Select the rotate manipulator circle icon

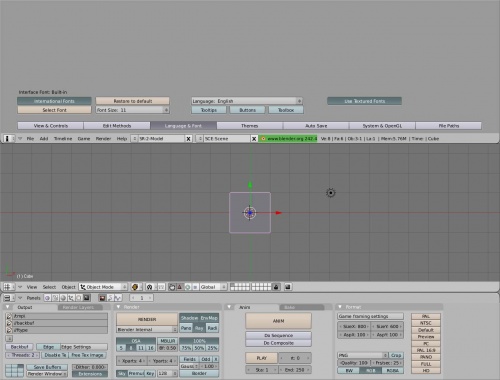pyautogui.click(x=187, y=287)
